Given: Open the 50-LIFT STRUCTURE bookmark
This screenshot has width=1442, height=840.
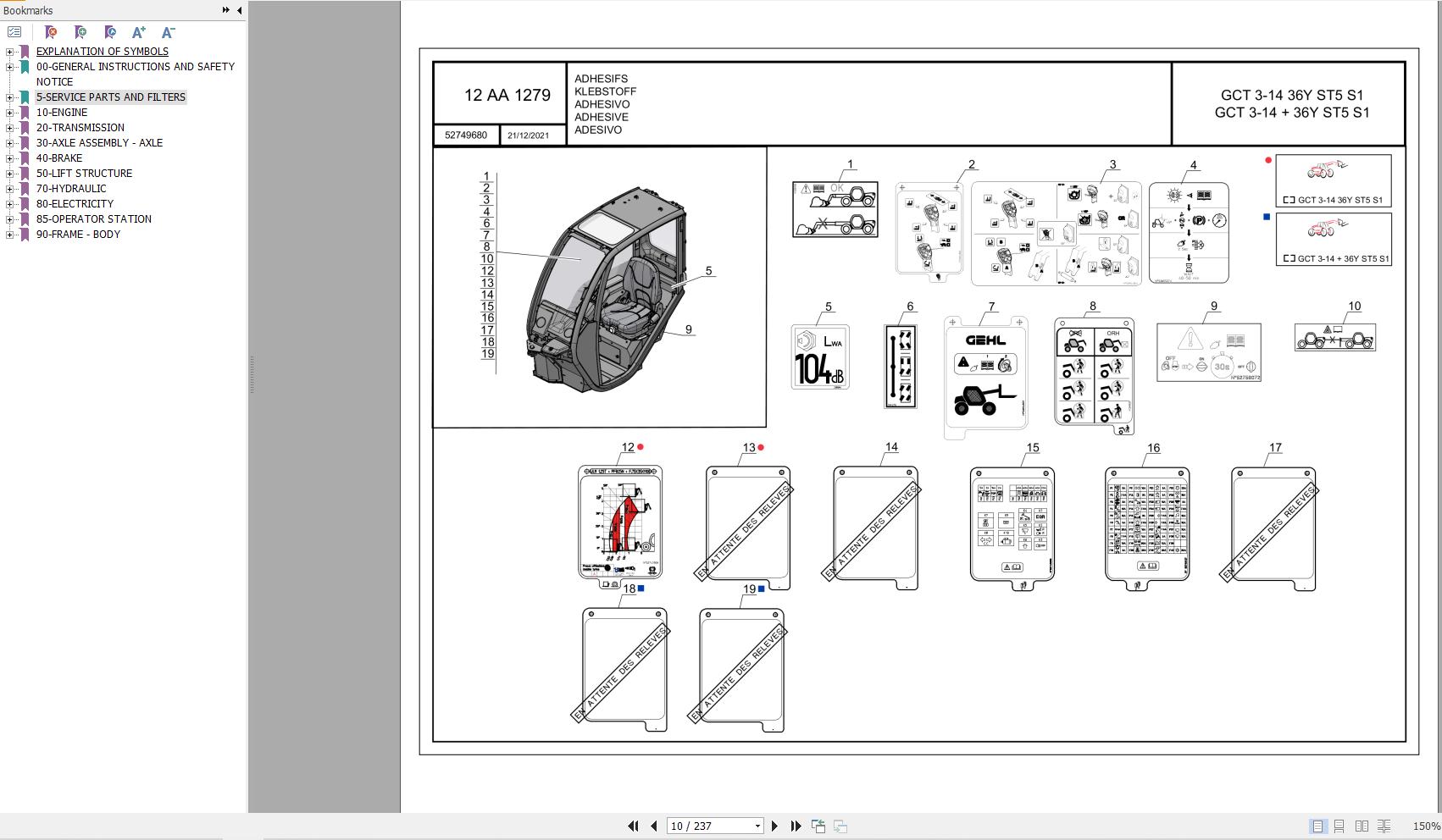Looking at the screenshot, I should (x=84, y=174).
